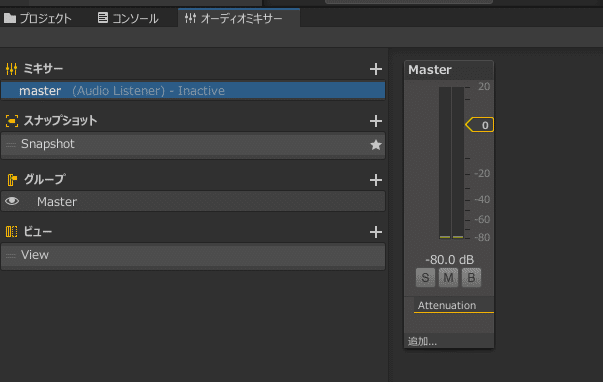Click the volume fader handle showing 0
Viewport: 603px width, 382px height.
pyautogui.click(x=480, y=125)
